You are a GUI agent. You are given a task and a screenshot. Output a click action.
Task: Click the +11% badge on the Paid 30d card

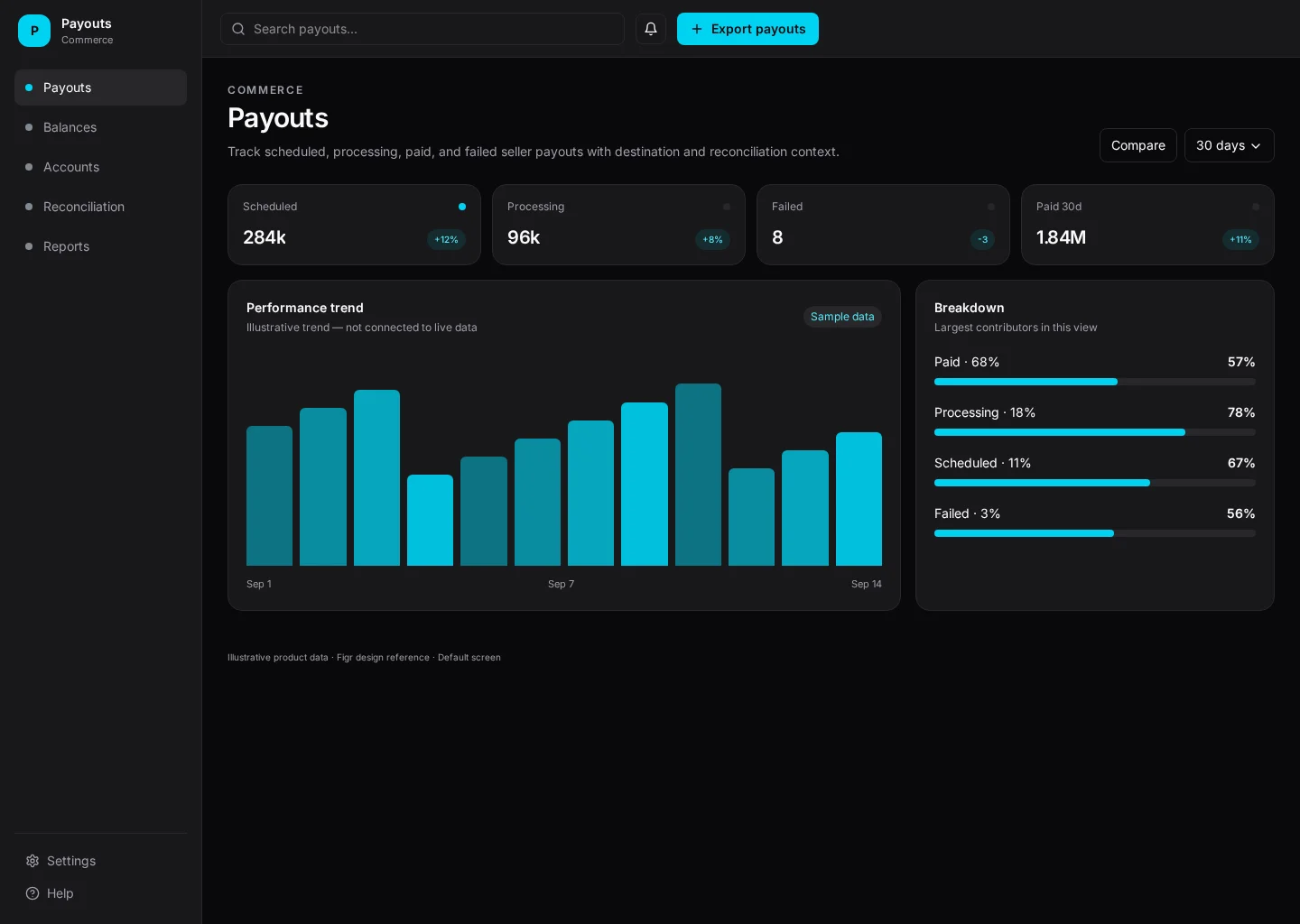1240,239
